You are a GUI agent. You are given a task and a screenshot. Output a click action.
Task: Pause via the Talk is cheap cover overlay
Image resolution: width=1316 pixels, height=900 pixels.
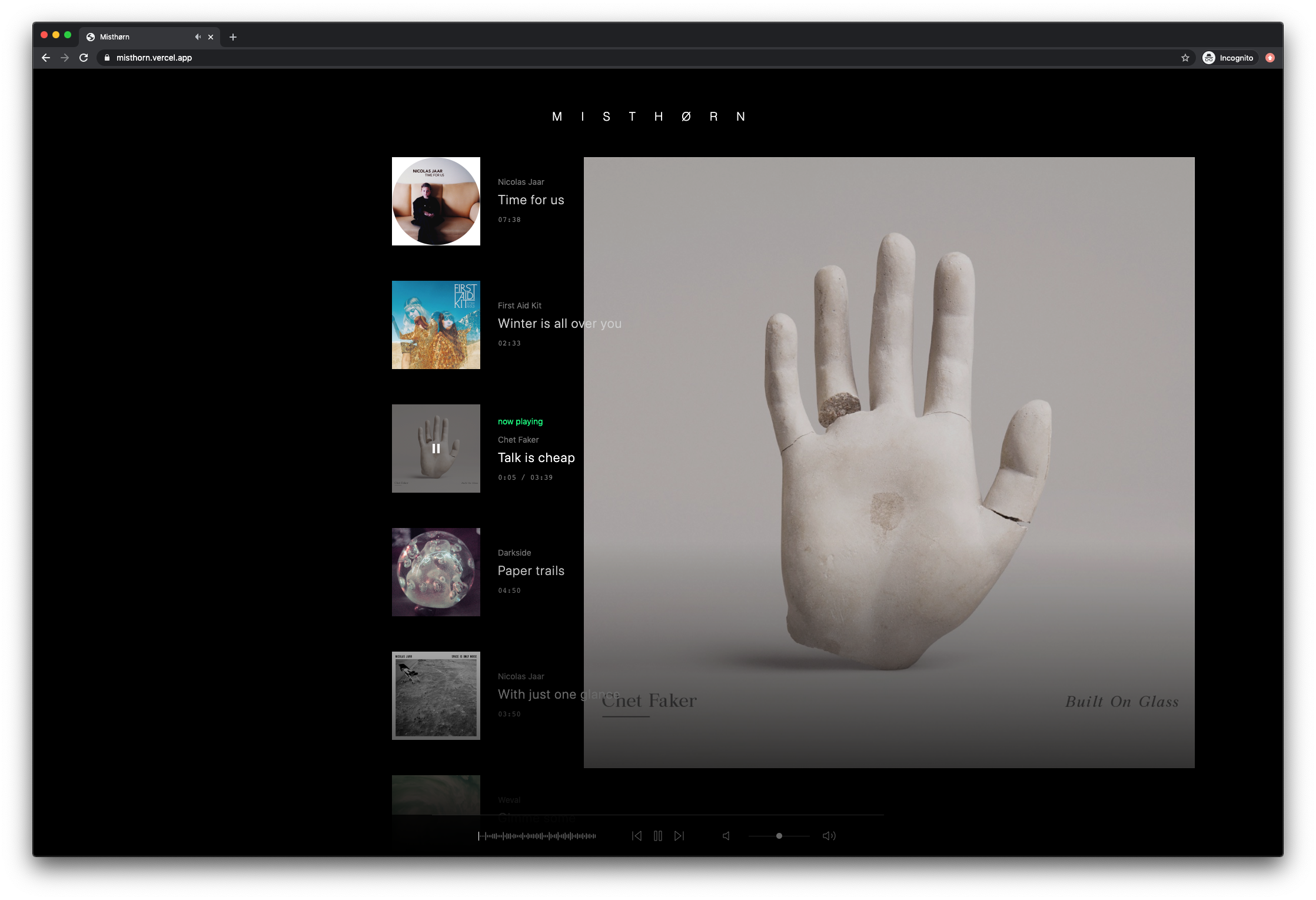coord(436,449)
